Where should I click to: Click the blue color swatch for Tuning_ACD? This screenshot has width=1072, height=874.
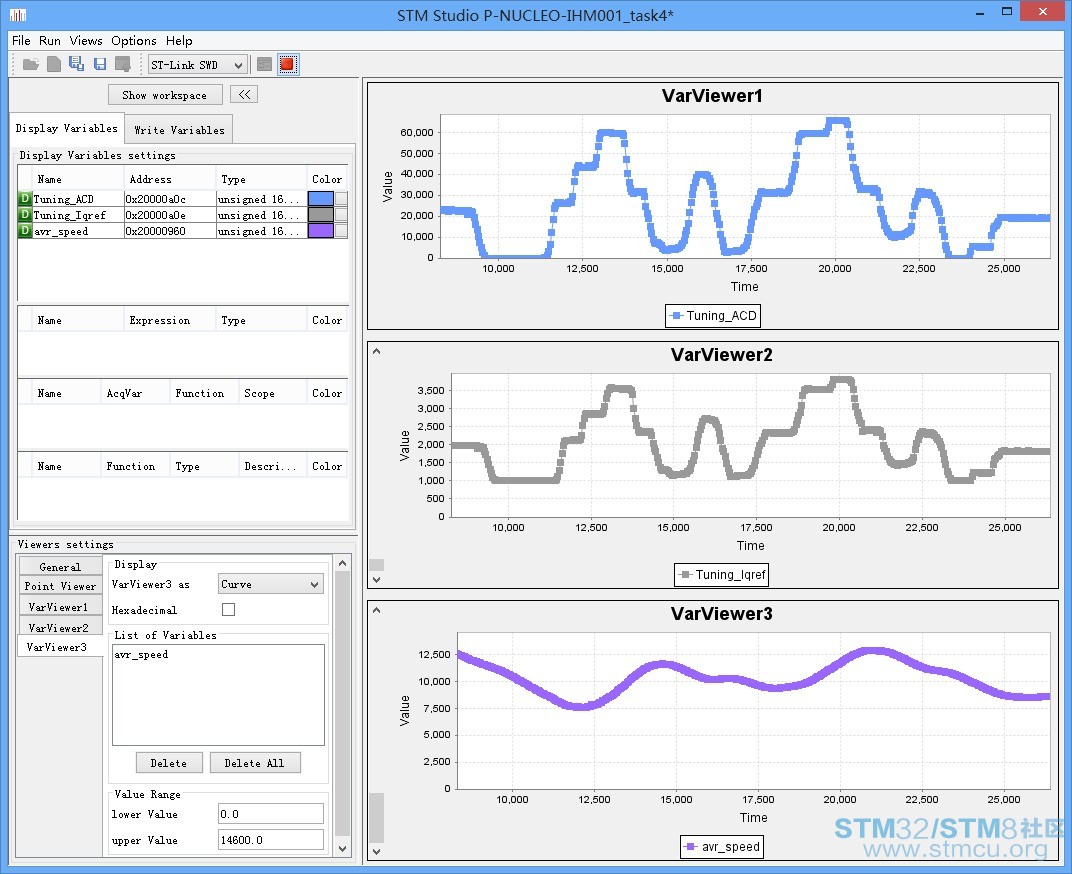pos(321,198)
